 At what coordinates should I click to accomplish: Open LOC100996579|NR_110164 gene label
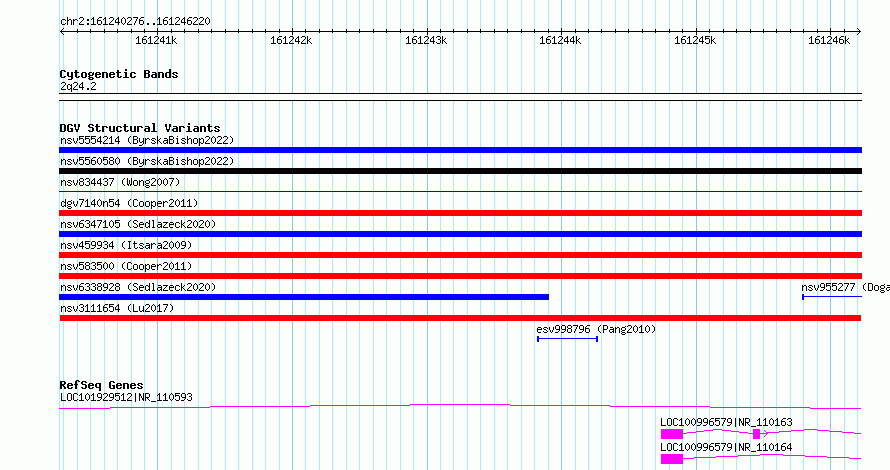click(726, 447)
